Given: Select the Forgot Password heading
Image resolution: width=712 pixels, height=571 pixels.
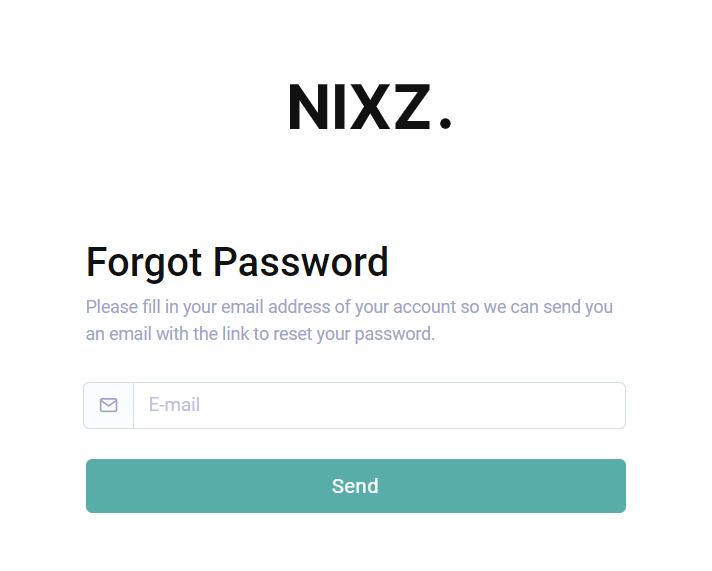Looking at the screenshot, I should tap(237, 262).
